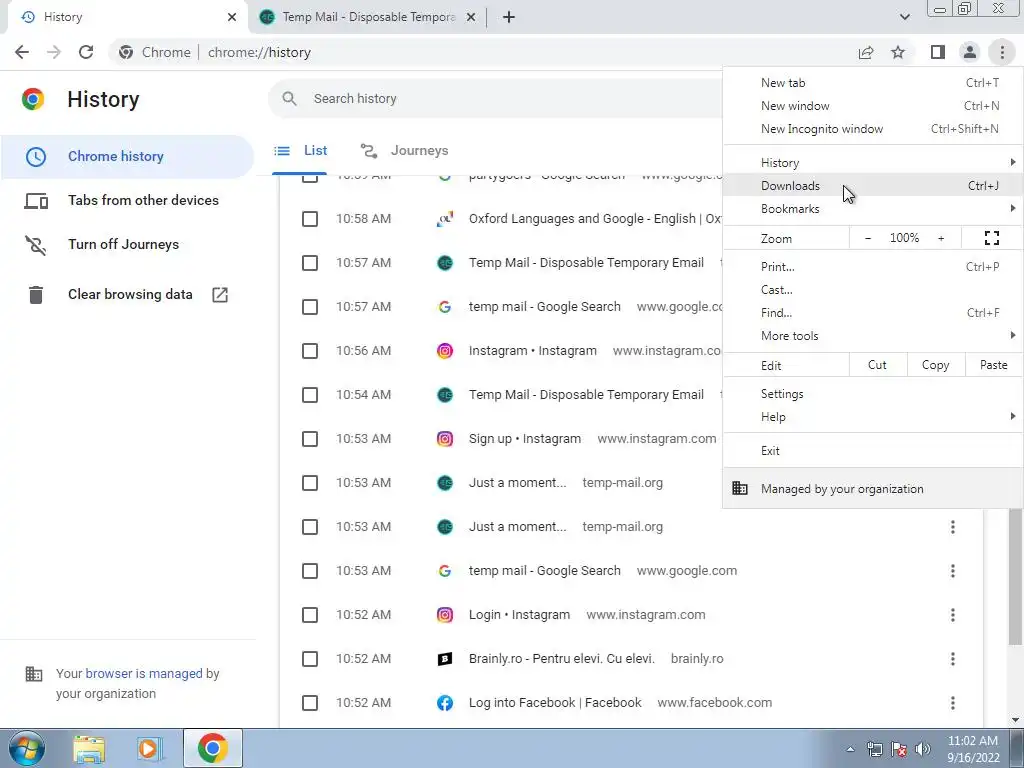Click Managed by your organization
Screen dimensions: 1024x768
point(872,488)
